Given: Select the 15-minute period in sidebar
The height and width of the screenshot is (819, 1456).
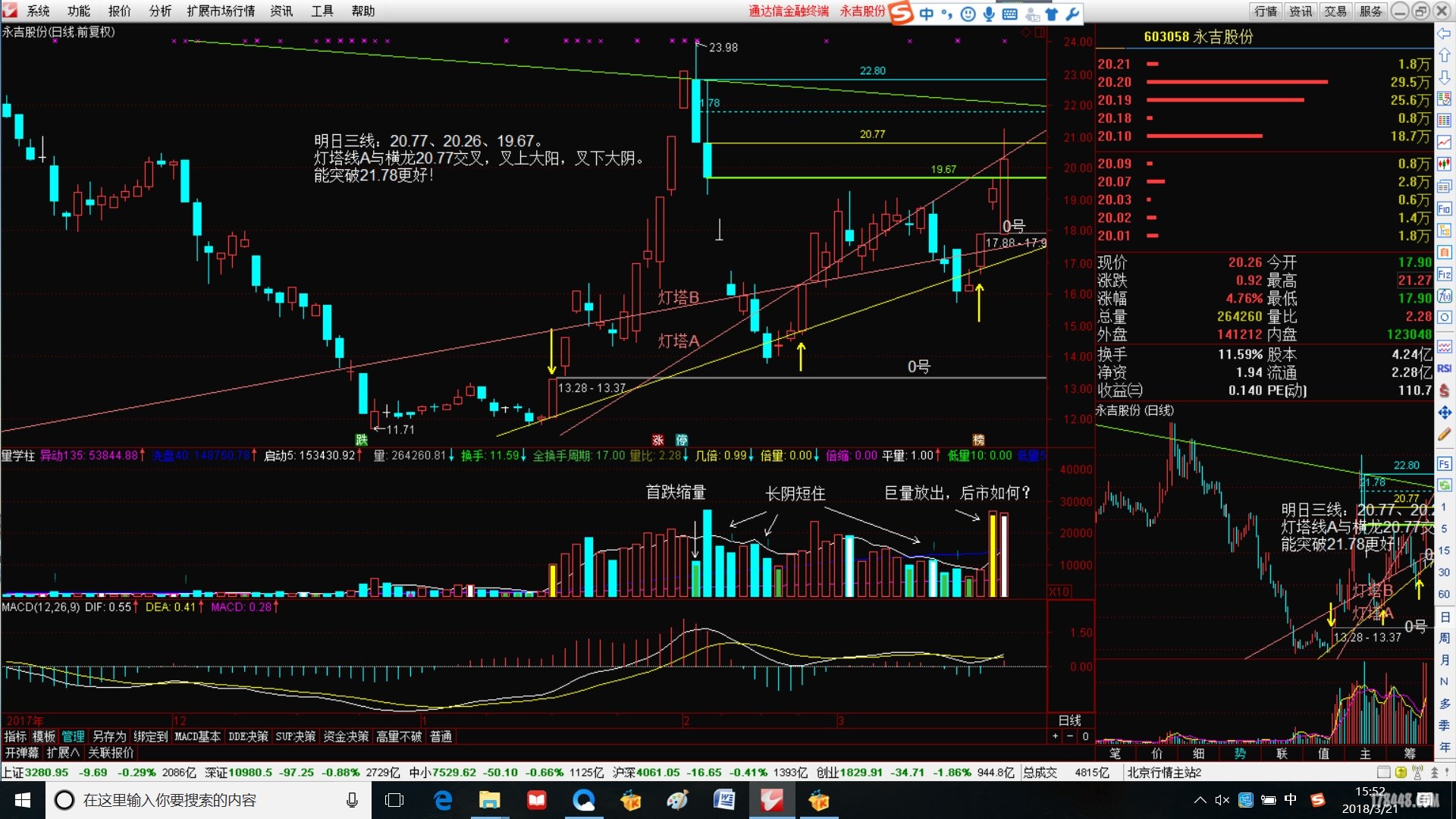Looking at the screenshot, I should pyautogui.click(x=1444, y=551).
